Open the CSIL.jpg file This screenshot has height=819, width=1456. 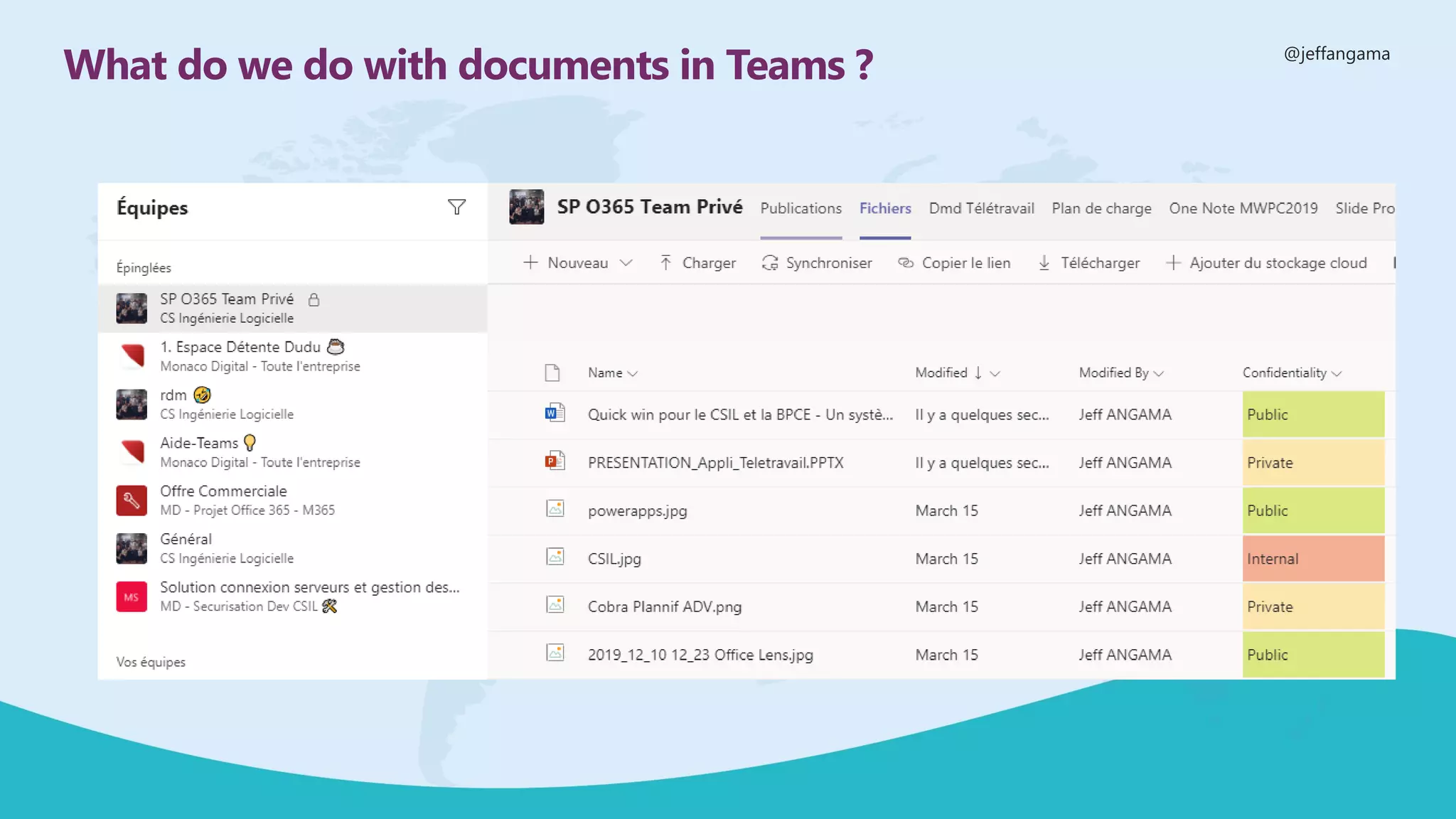tap(614, 559)
